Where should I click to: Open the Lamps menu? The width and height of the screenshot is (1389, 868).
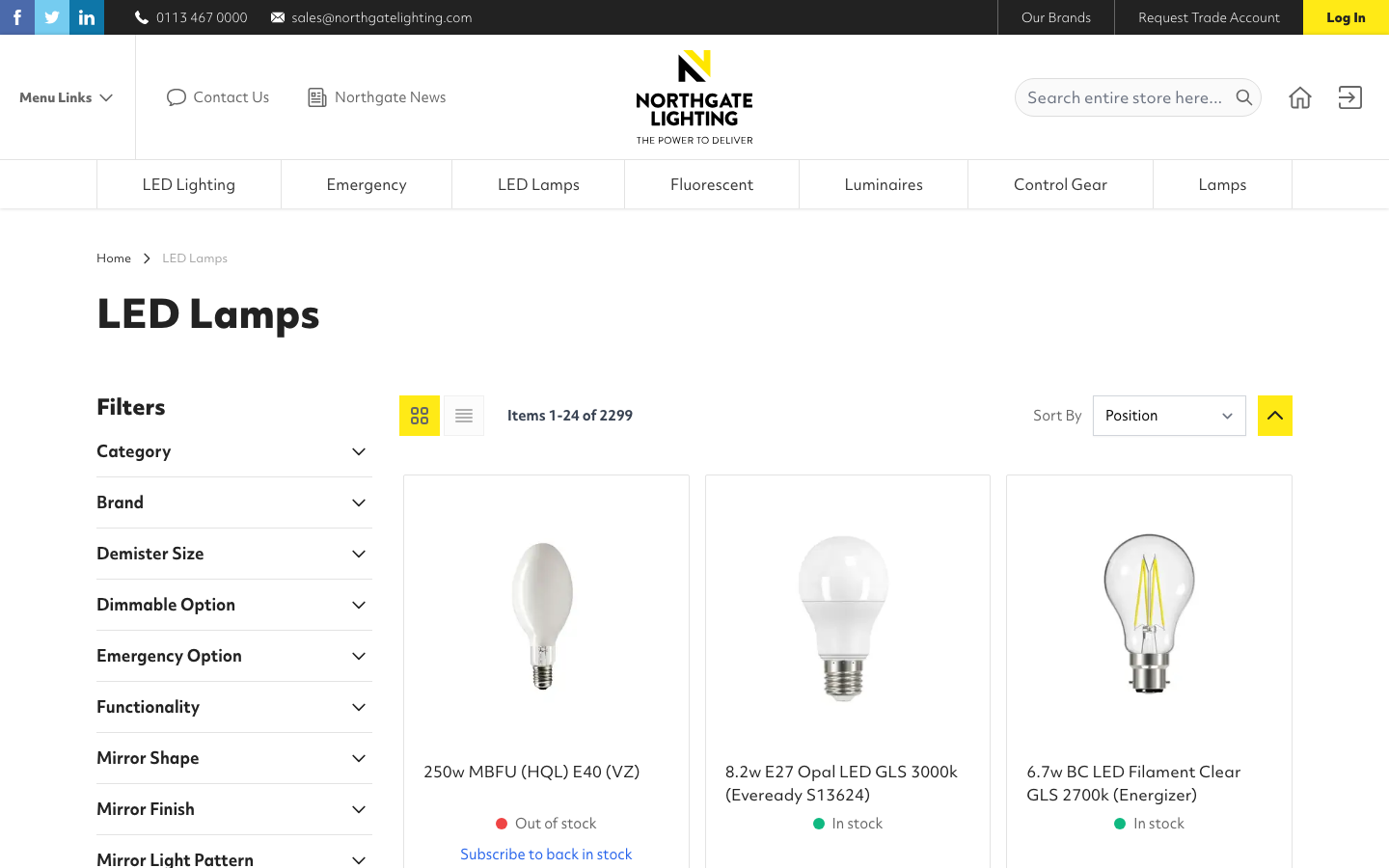point(1222,184)
